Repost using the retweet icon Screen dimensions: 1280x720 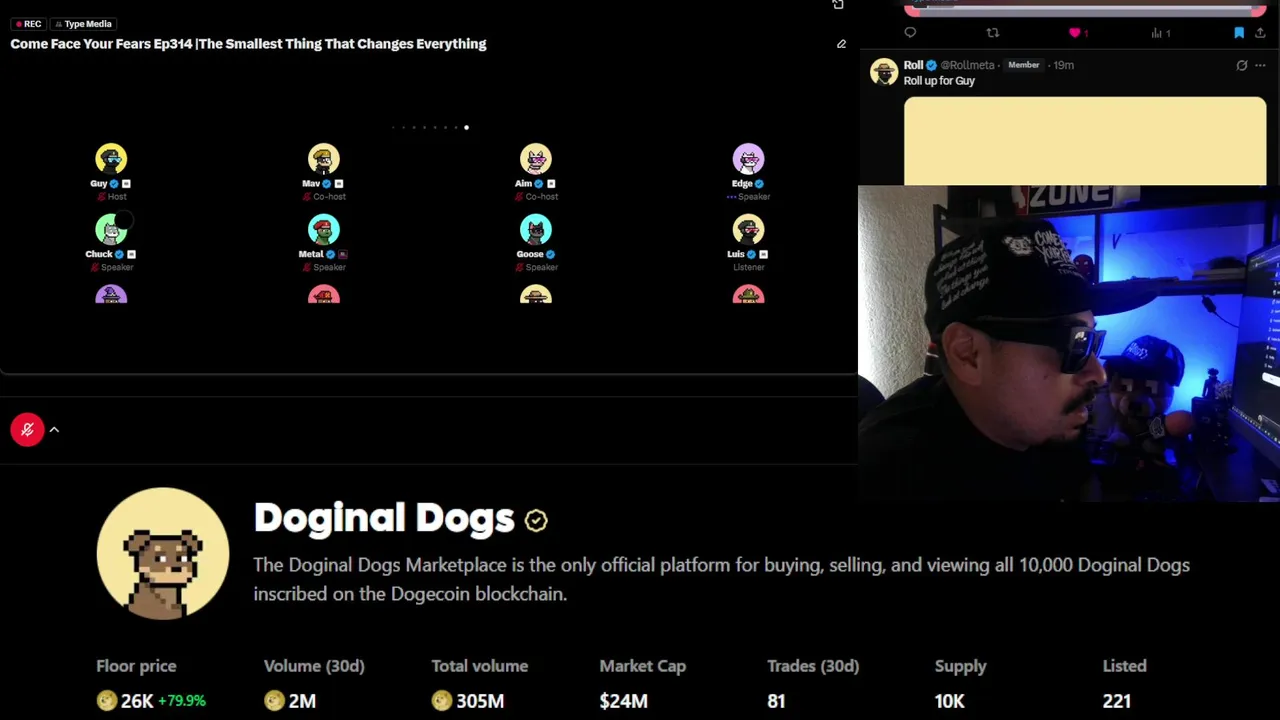992,33
